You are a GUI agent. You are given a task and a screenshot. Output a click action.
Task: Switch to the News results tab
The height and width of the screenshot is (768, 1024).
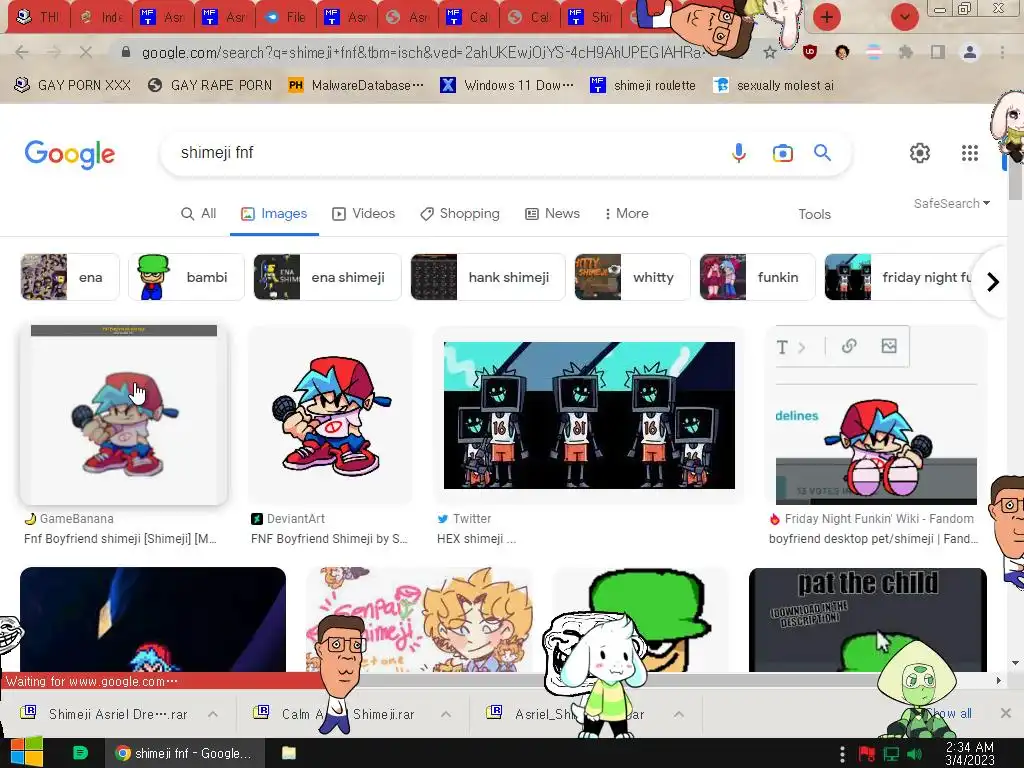click(x=552, y=214)
